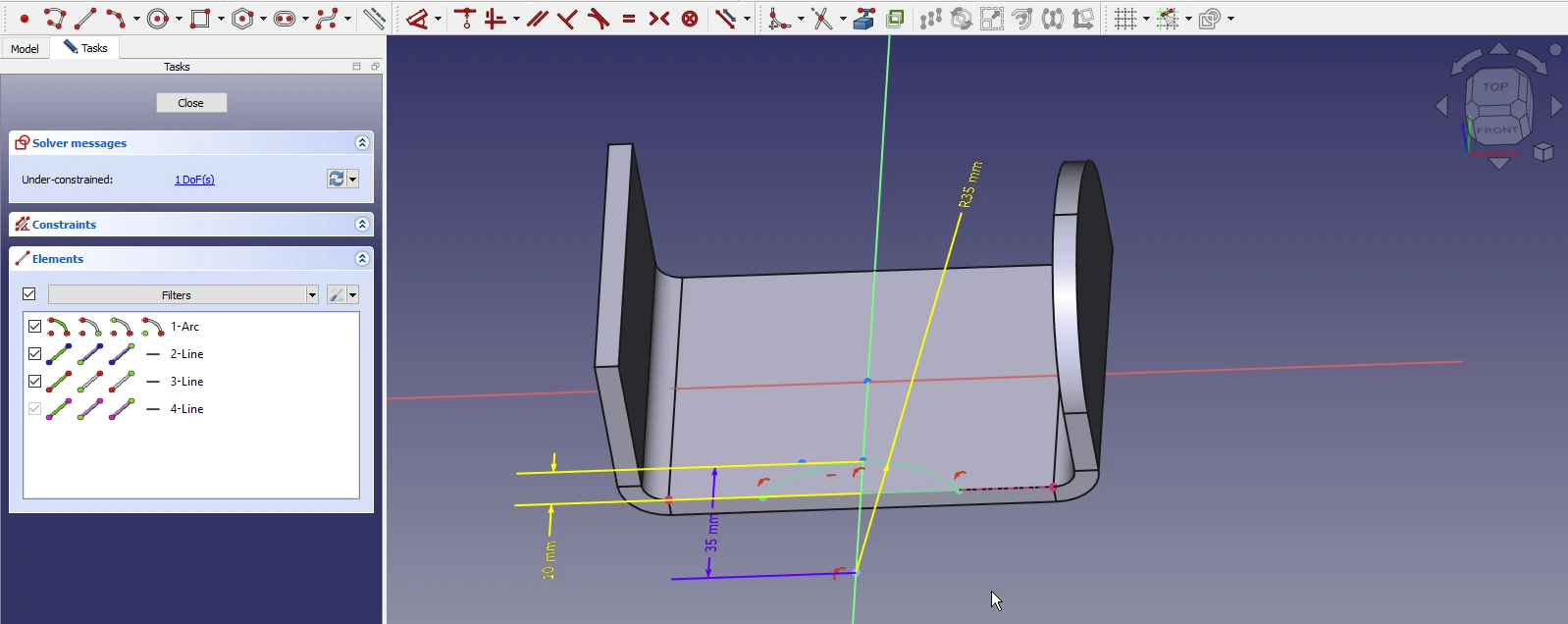Uncheck the 1-Arc element checkbox

tap(35, 327)
